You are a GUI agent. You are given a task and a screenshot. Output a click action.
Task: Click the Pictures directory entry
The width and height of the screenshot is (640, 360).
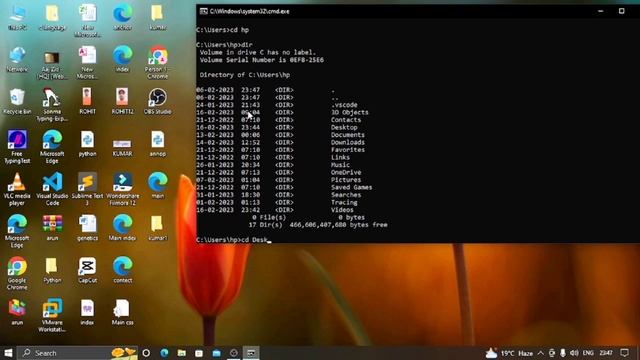(x=346, y=180)
